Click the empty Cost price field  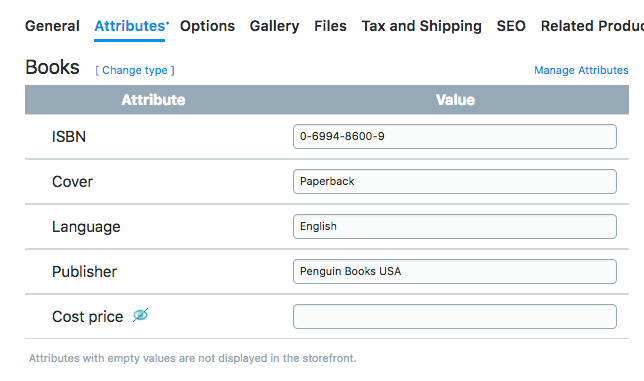pyautogui.click(x=455, y=316)
